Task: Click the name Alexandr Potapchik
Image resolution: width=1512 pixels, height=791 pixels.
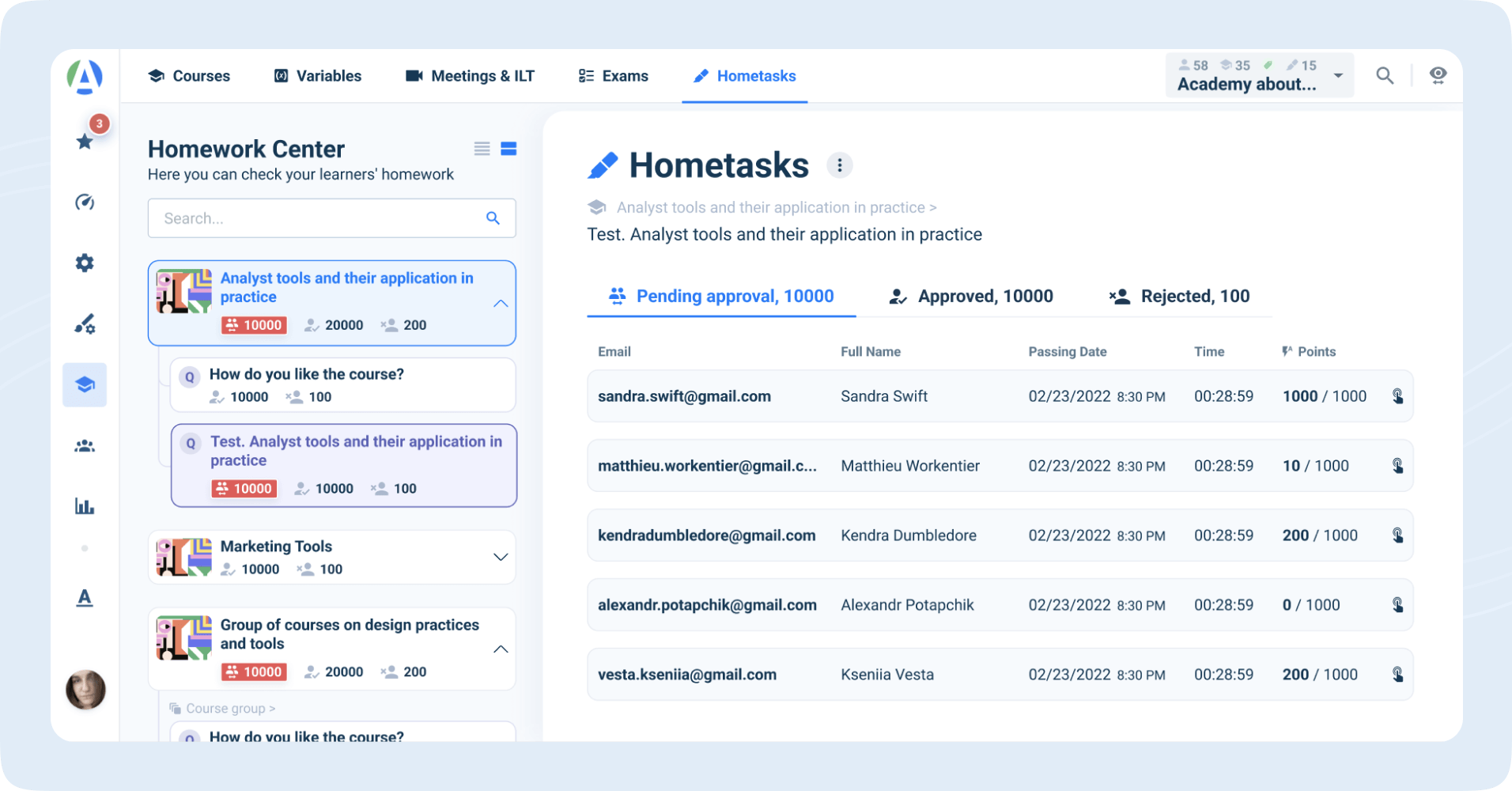Action: point(907,605)
